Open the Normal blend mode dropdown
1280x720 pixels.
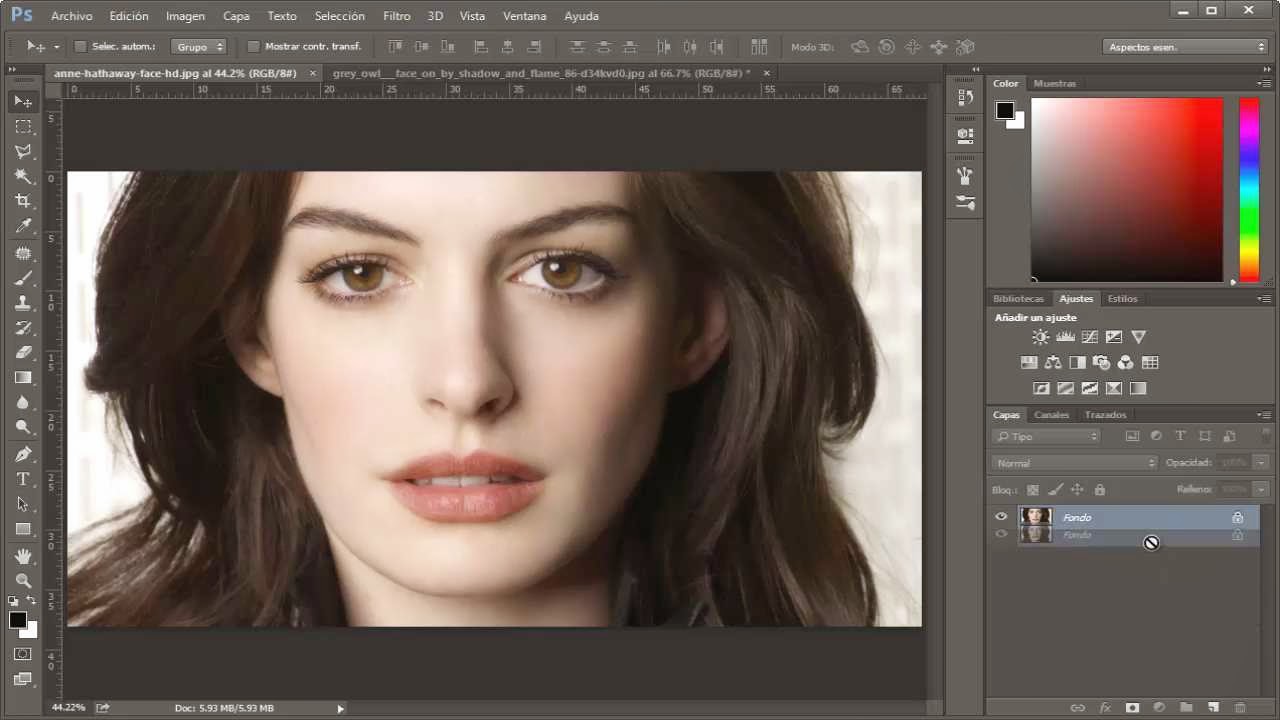1075,463
